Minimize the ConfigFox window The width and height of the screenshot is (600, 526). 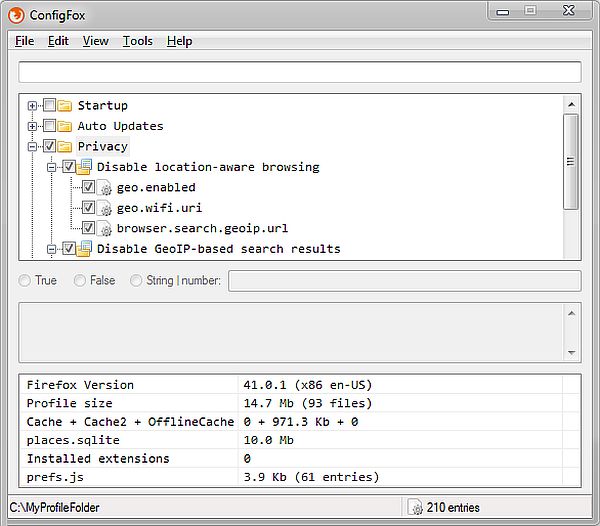point(503,11)
